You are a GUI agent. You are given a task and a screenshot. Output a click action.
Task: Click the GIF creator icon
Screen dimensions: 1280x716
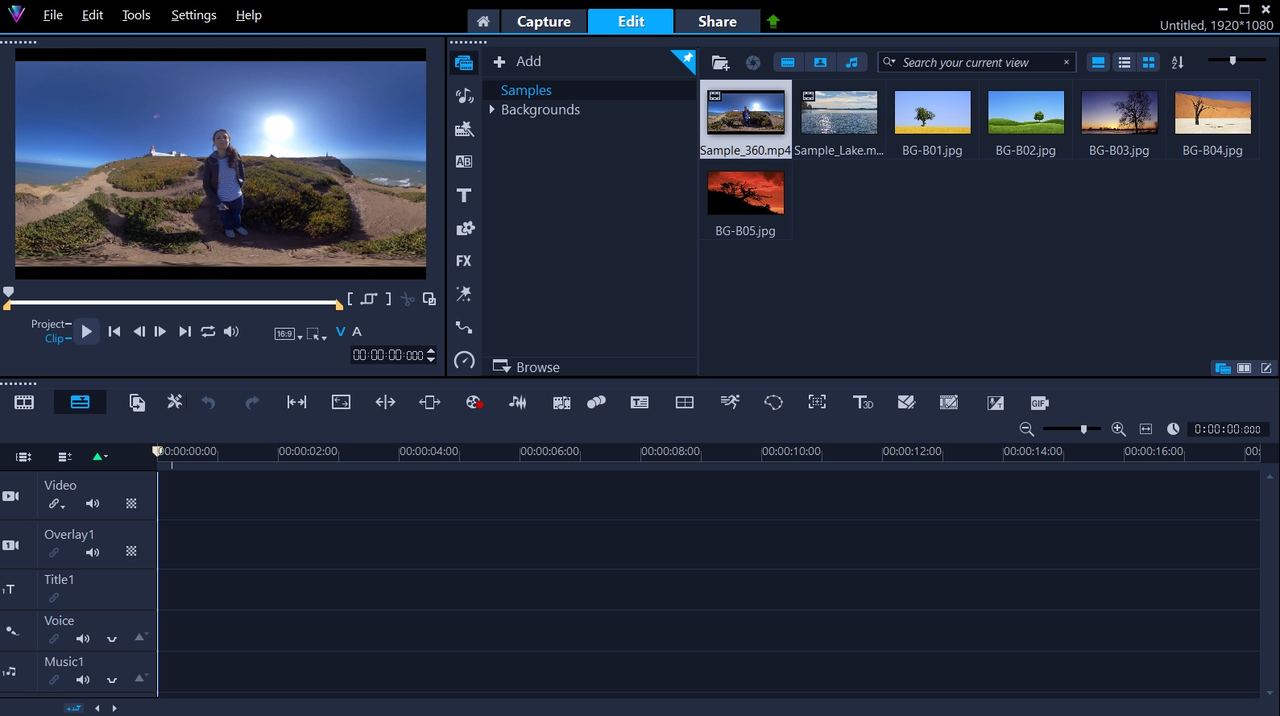coord(1039,403)
